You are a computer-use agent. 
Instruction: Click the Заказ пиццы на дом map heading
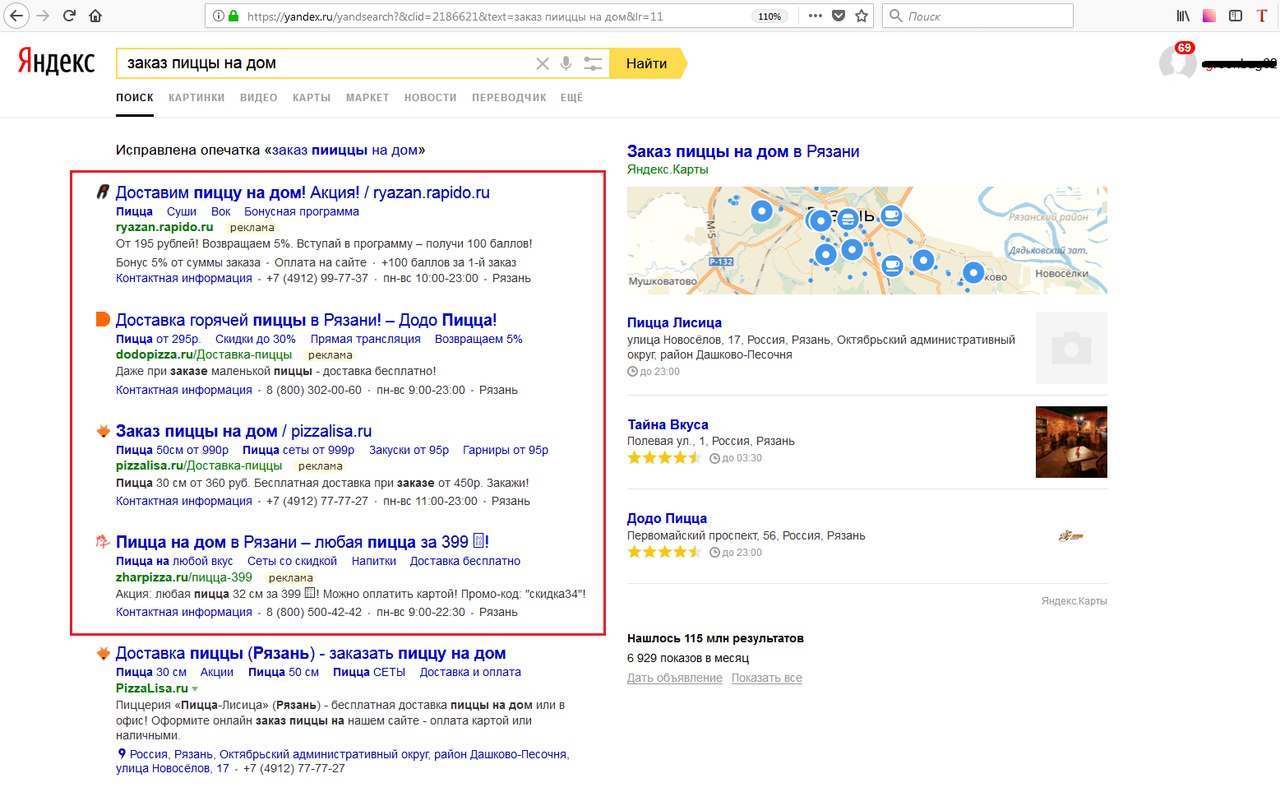pos(743,152)
